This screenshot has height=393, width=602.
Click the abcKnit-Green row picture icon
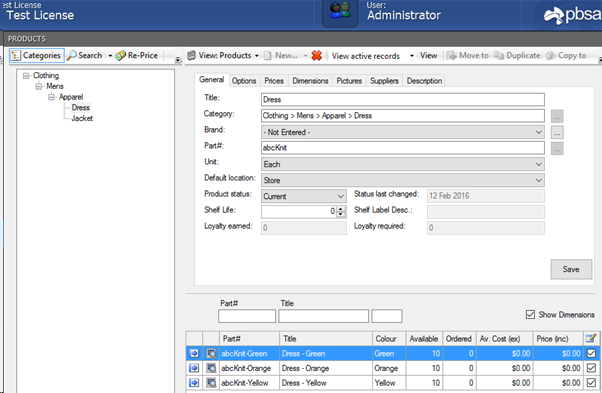pos(211,353)
